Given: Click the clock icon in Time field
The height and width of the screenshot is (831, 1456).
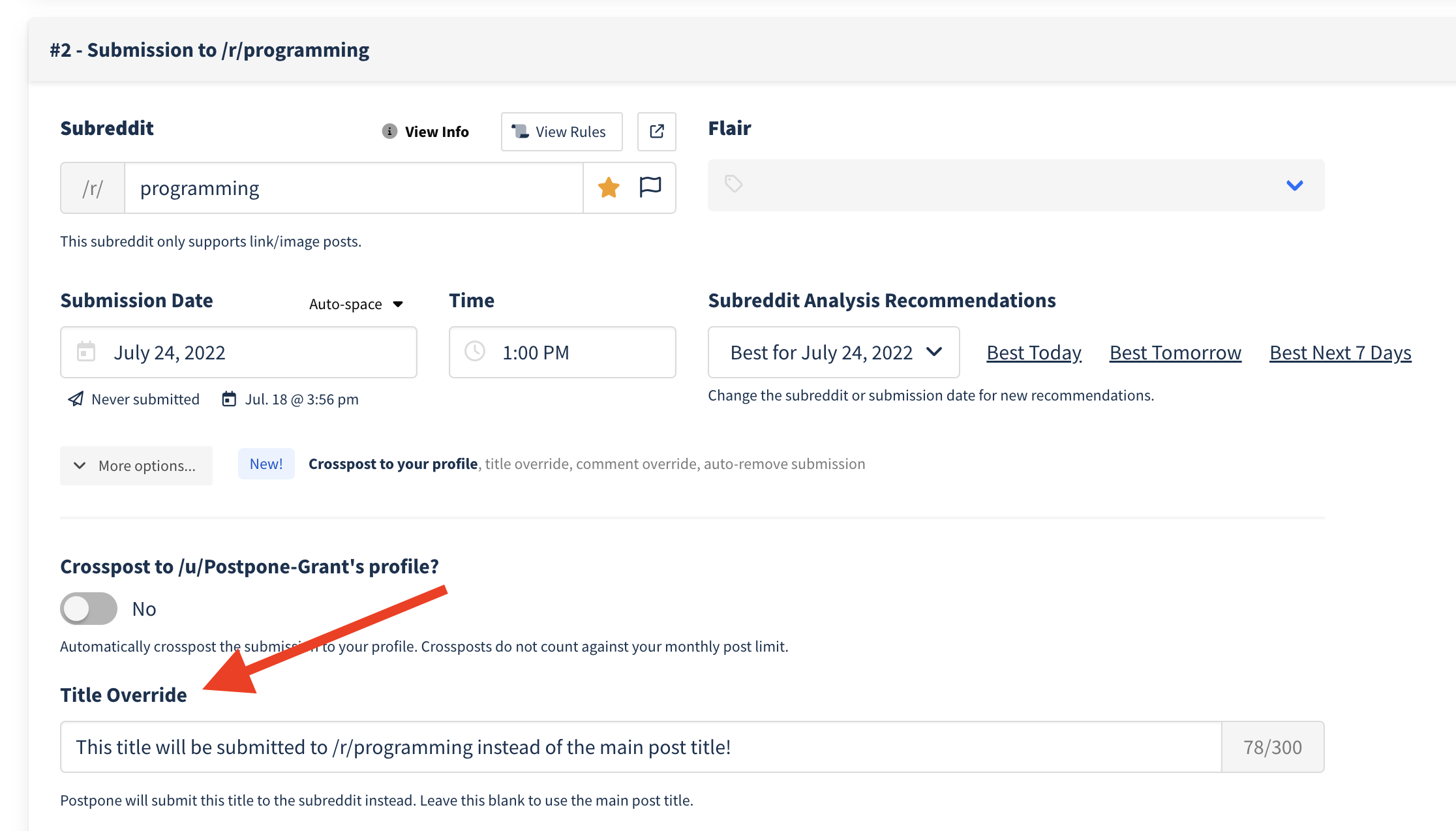Looking at the screenshot, I should [475, 352].
